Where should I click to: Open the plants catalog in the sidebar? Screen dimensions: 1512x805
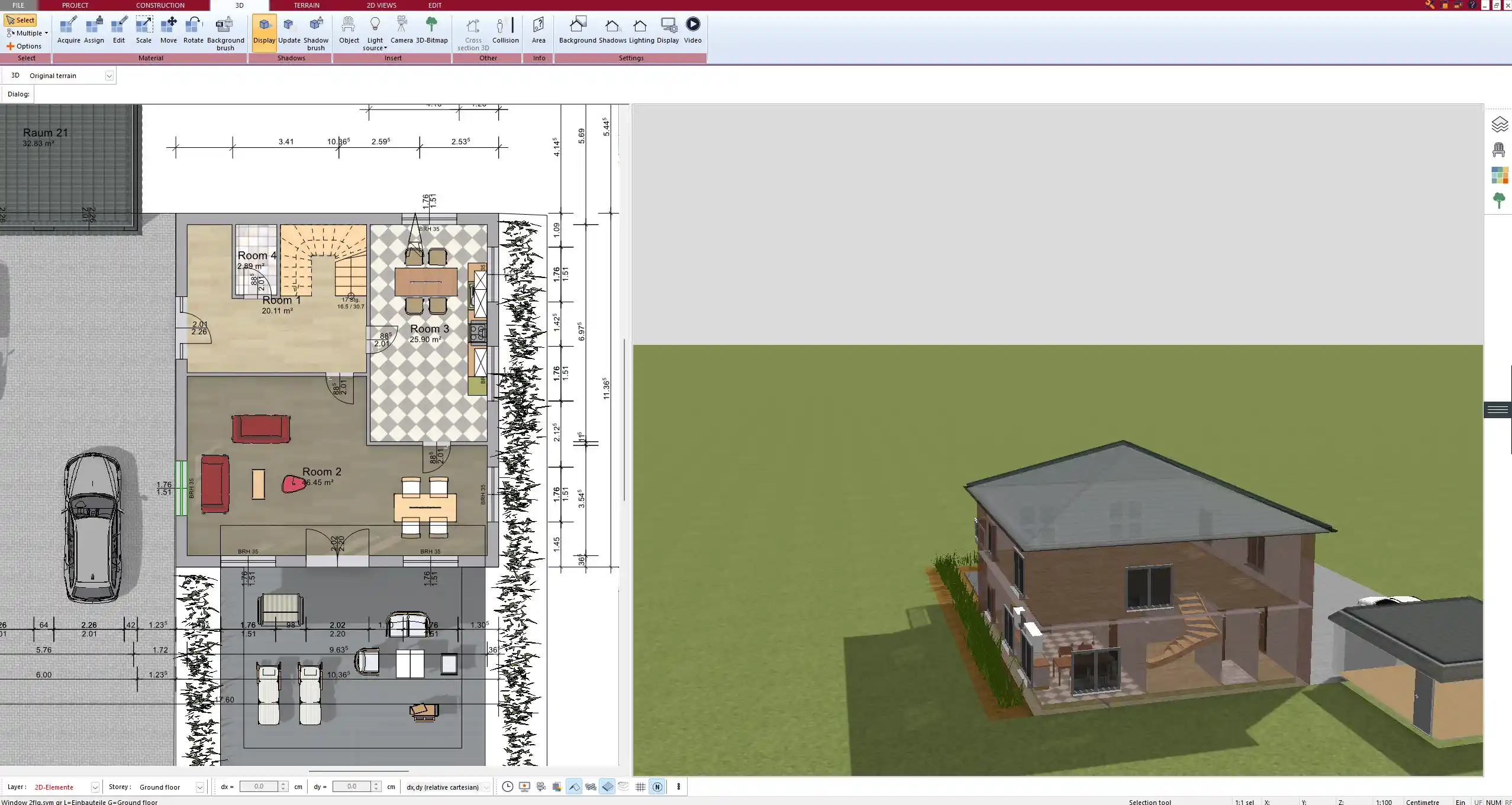[x=1499, y=199]
